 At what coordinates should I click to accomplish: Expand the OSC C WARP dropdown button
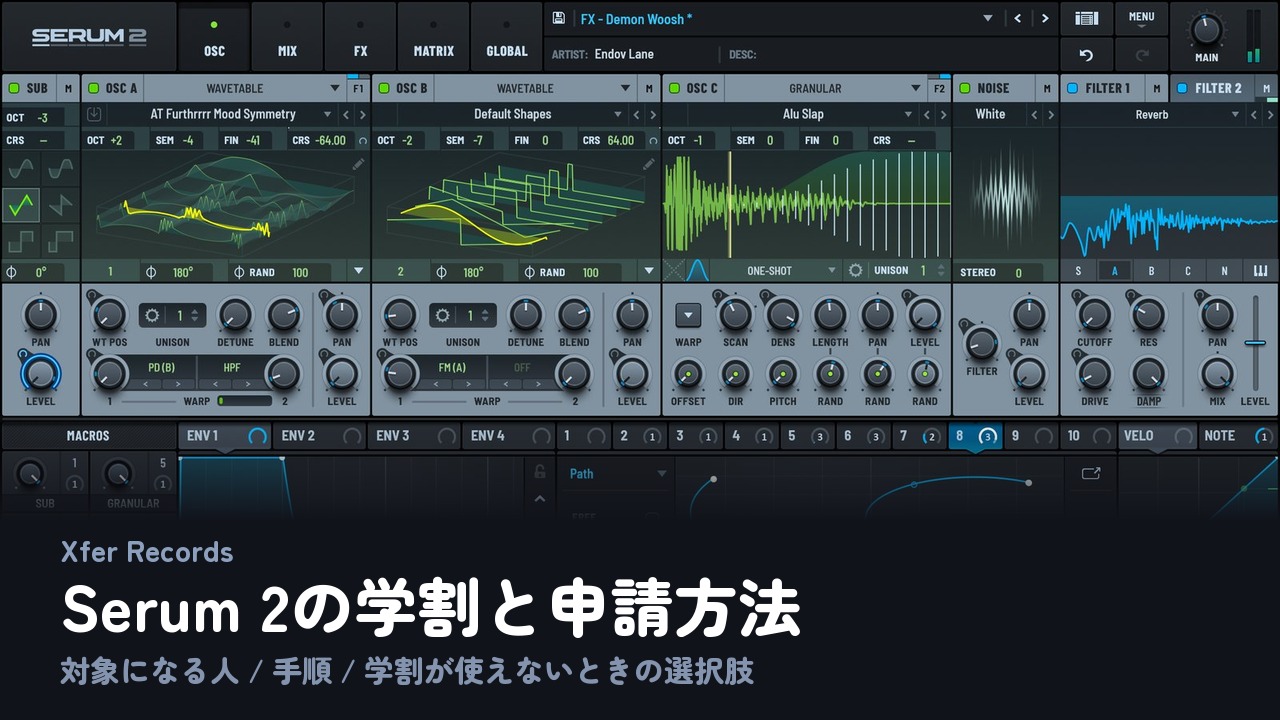coord(688,315)
